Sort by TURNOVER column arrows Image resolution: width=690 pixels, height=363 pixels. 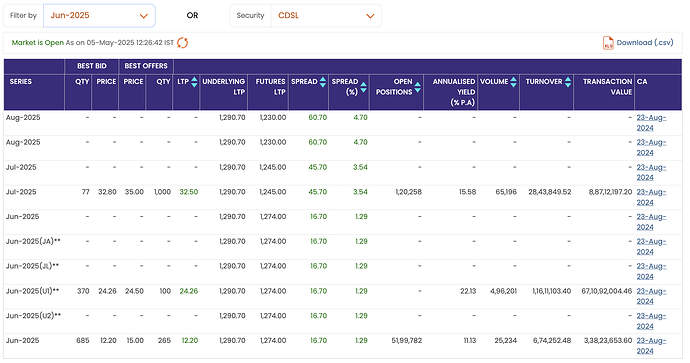coord(568,82)
